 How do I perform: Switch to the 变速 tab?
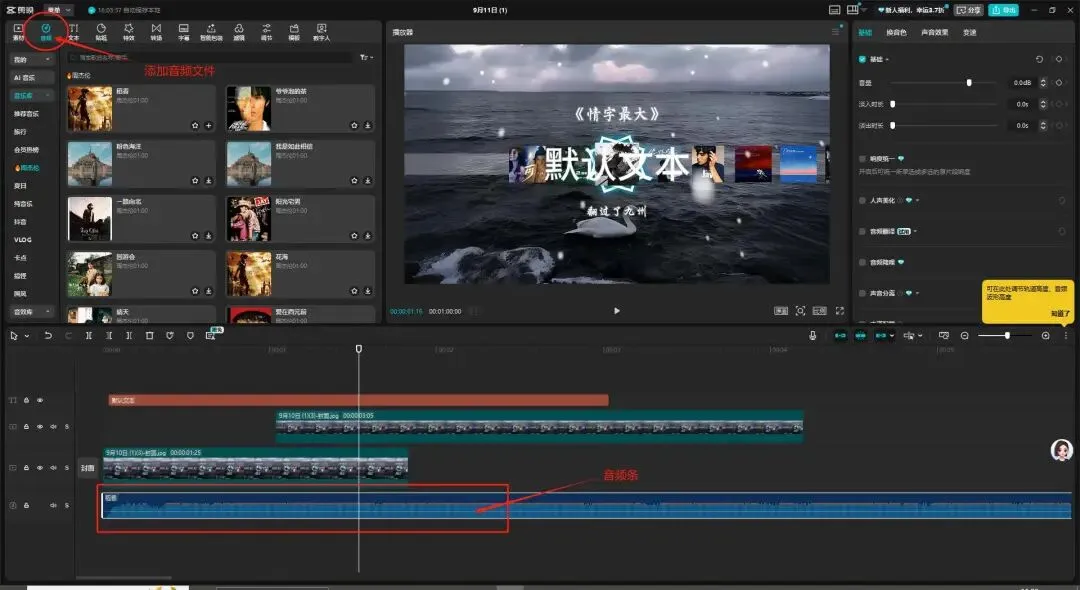pyautogui.click(x=969, y=32)
